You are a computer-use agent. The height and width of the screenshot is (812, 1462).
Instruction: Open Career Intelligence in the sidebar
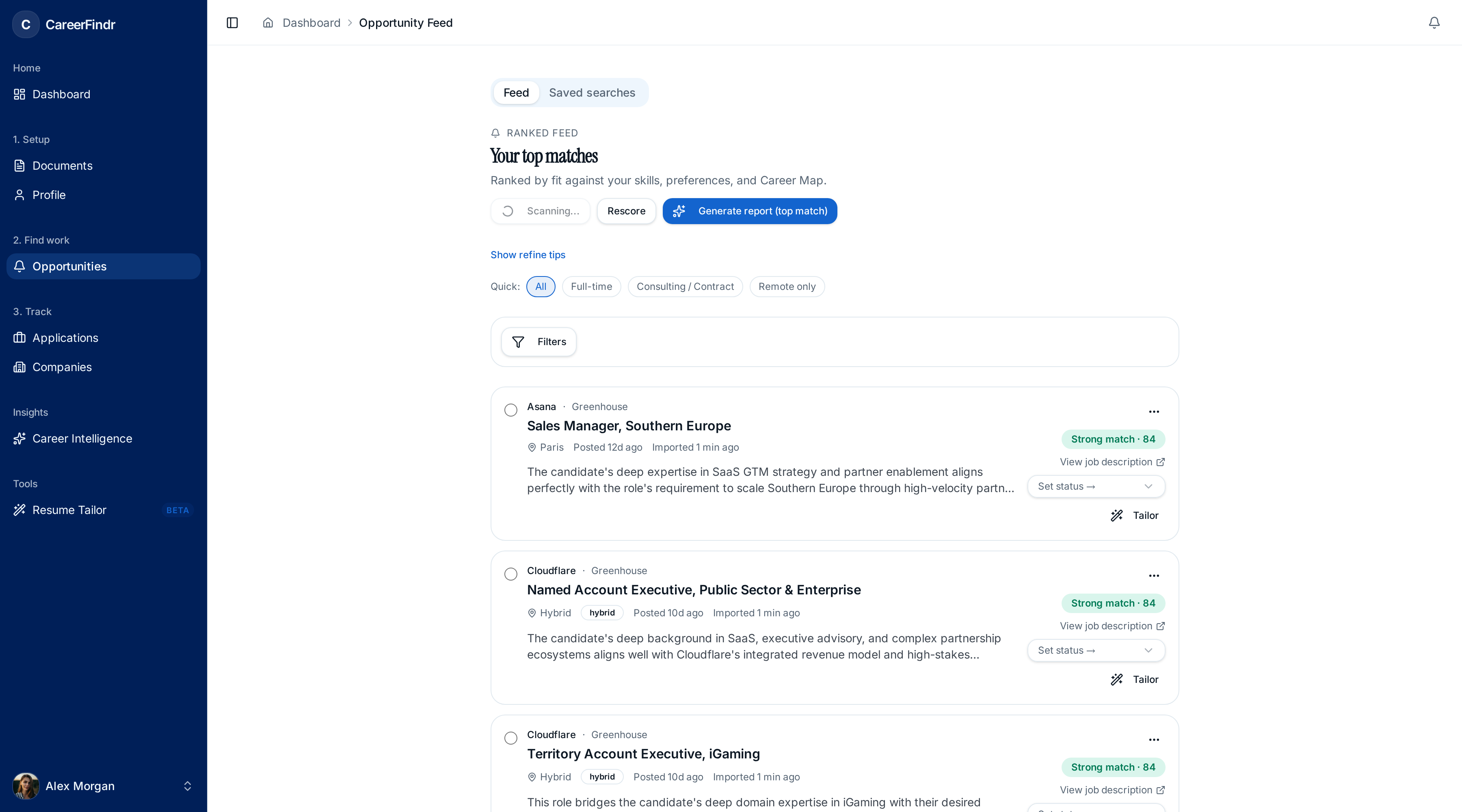[103, 438]
